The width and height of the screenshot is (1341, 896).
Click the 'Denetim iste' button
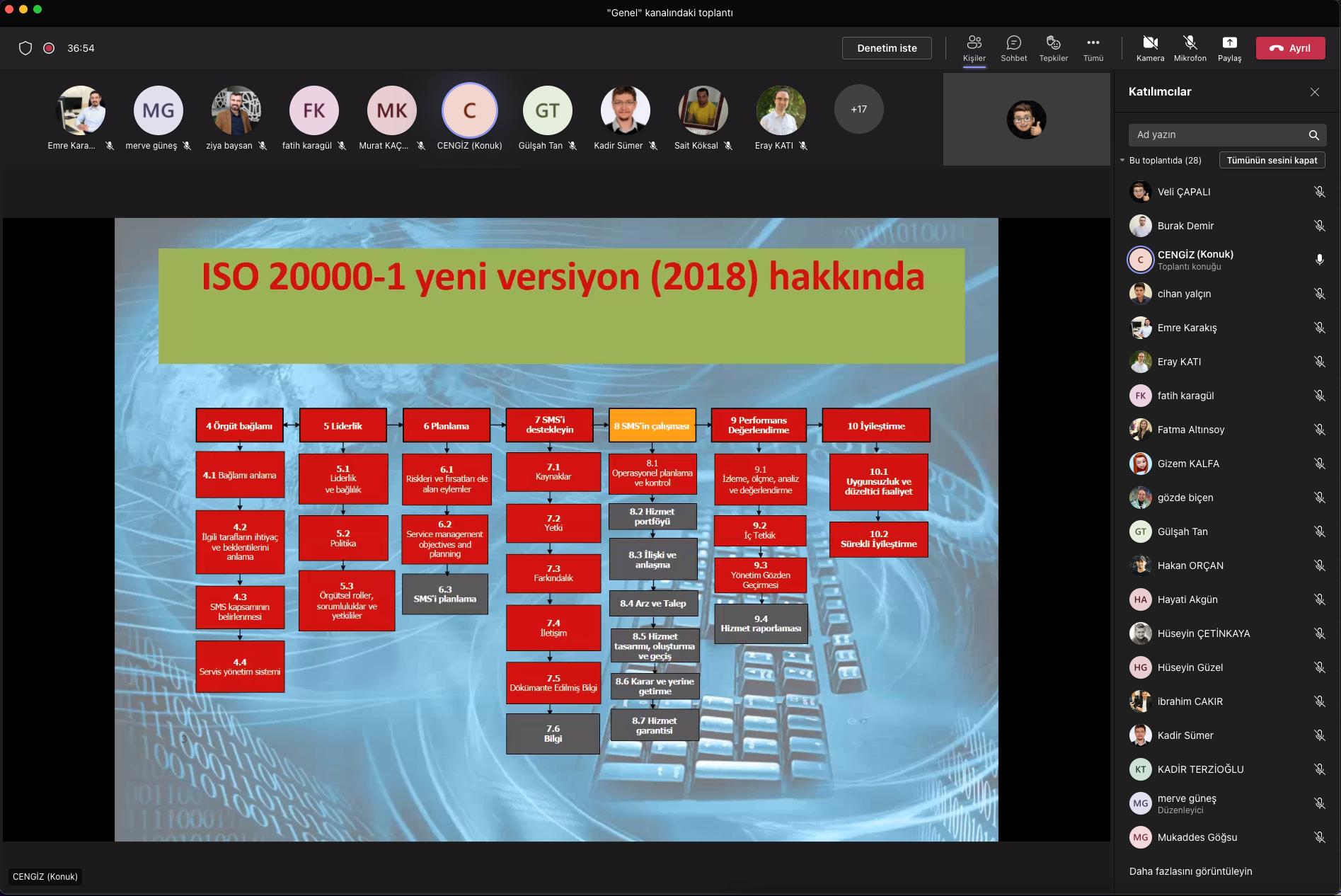tap(886, 48)
